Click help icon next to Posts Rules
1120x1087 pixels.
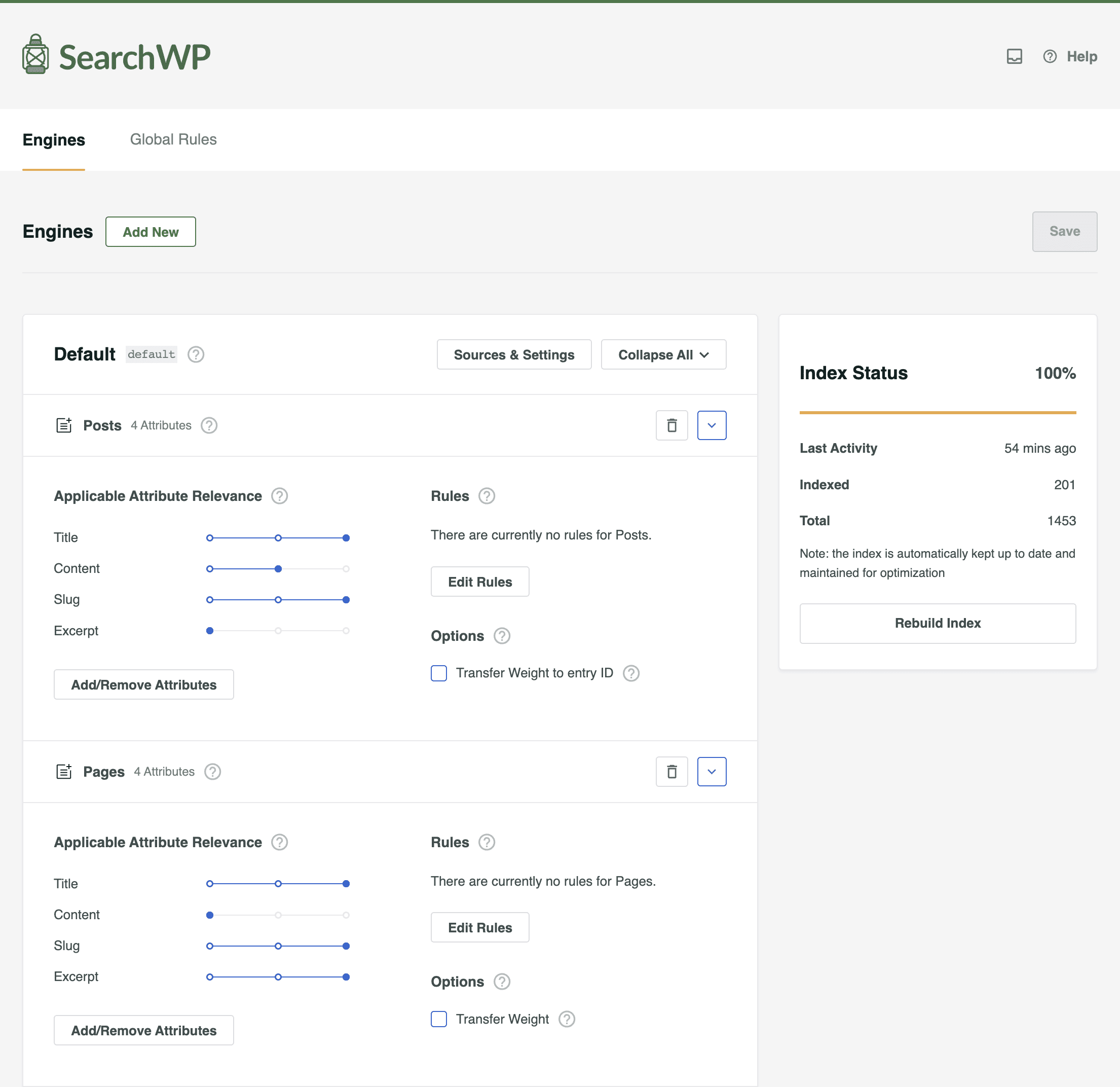coord(487,496)
